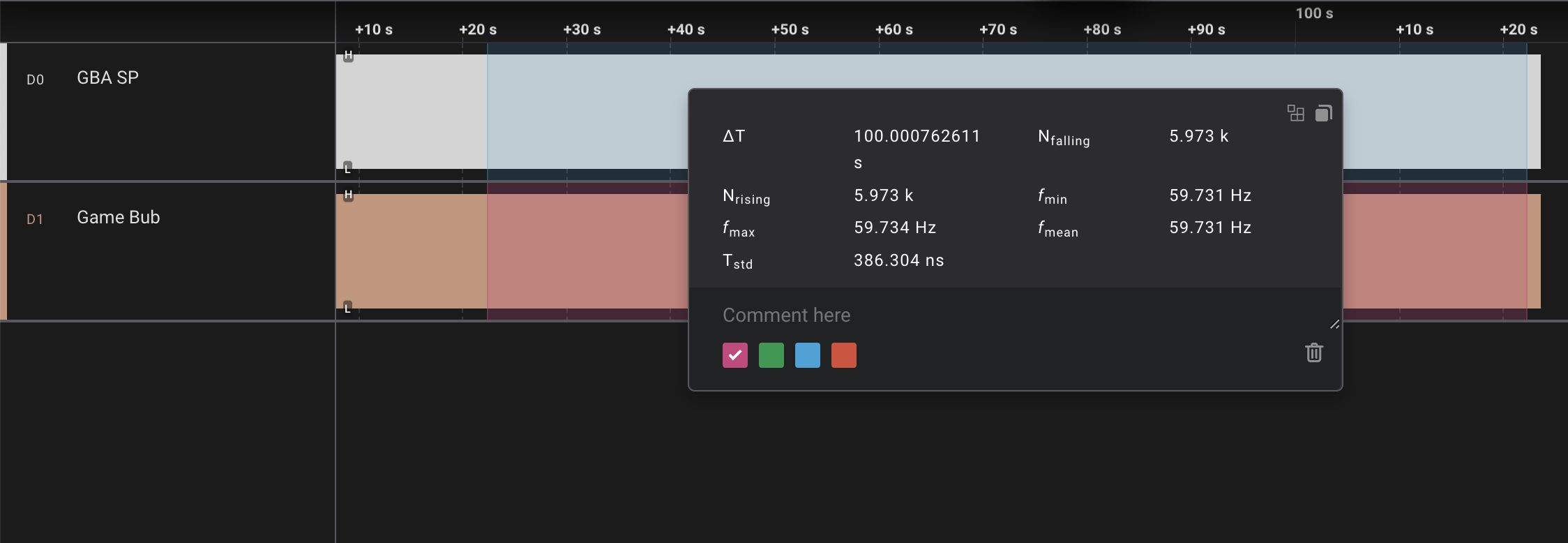The image size is (1568, 543).
Task: Click the measurement grid icon in popup
Action: [1295, 113]
